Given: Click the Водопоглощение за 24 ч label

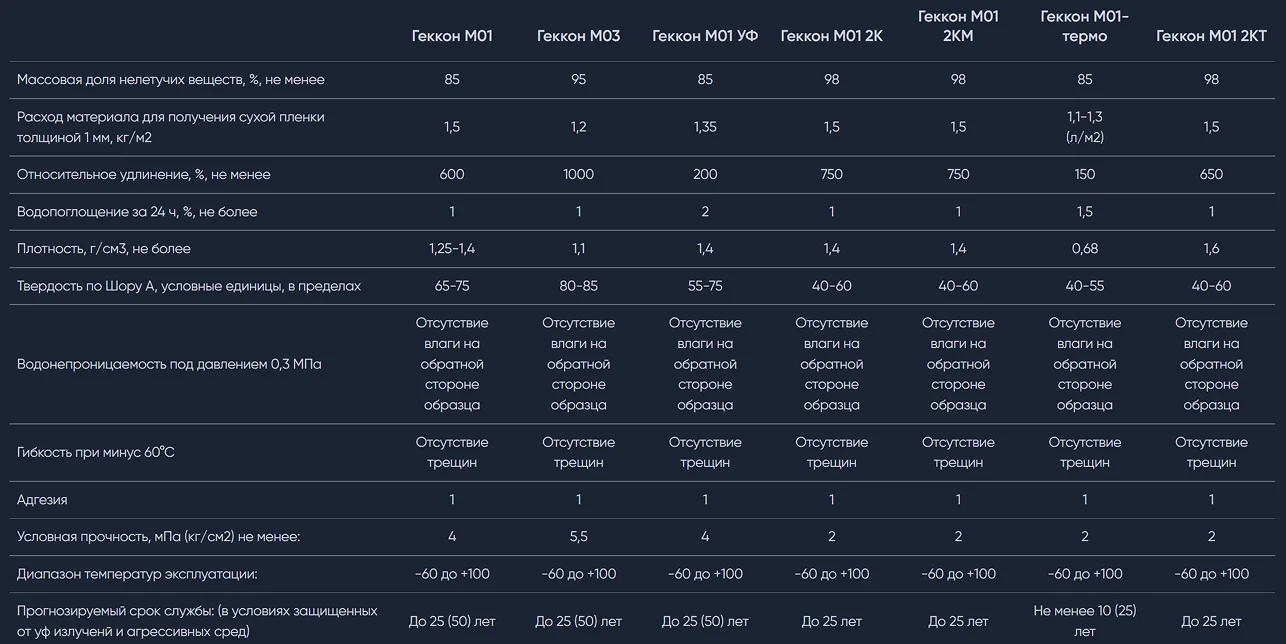Looking at the screenshot, I should coord(137,212).
